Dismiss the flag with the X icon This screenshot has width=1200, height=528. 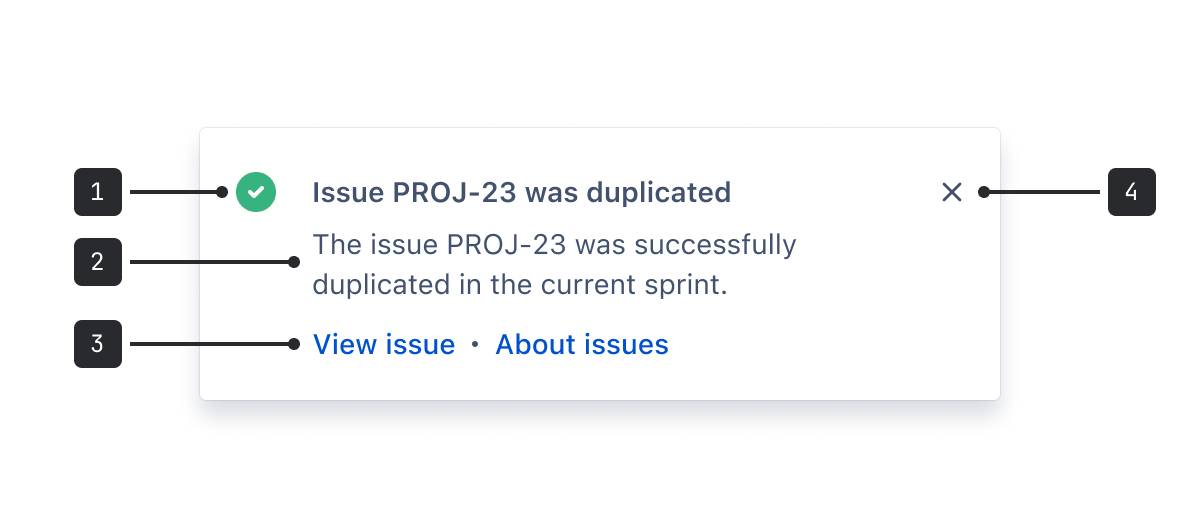click(x=952, y=192)
